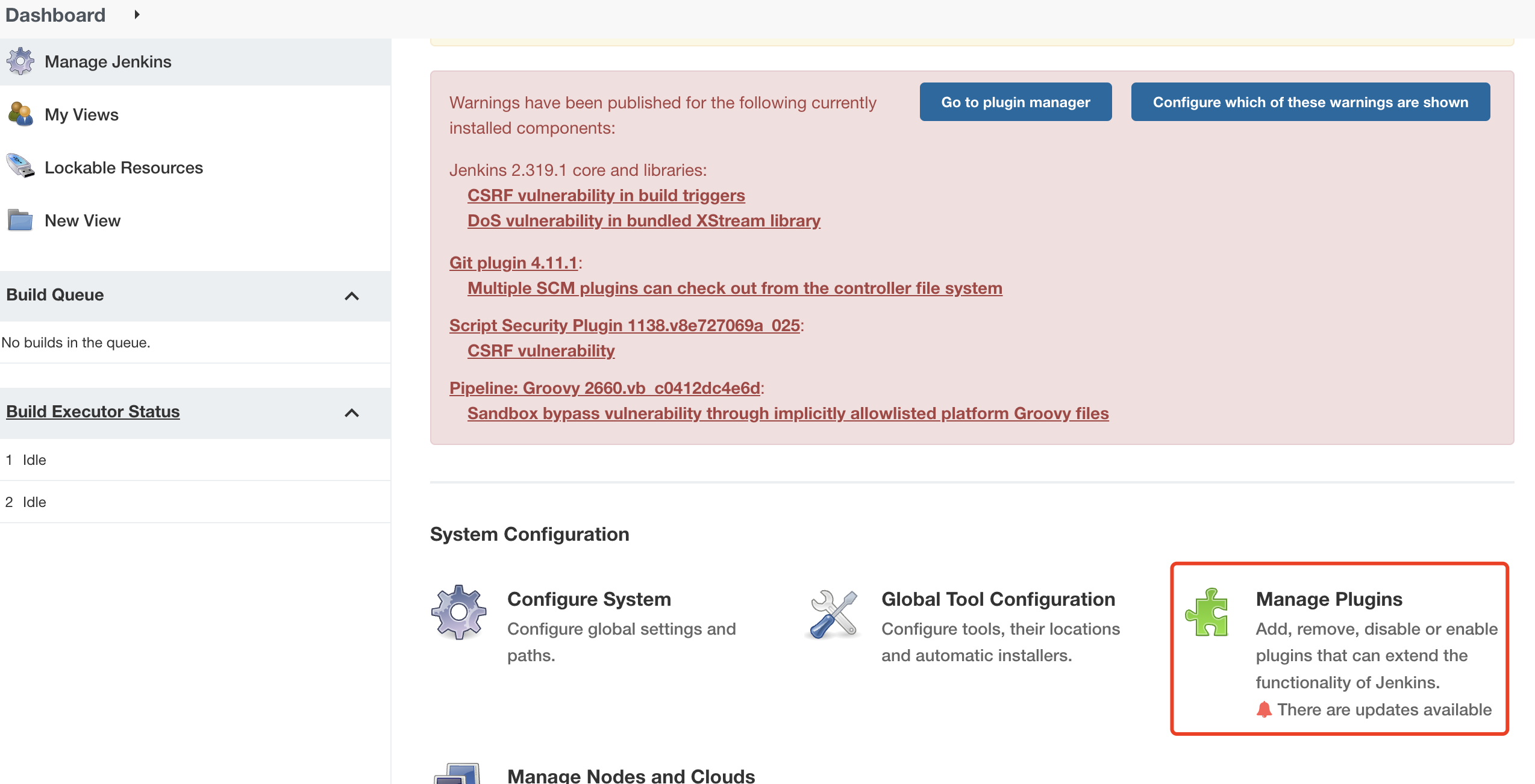Click the red updates available bell icon
This screenshot has height=784, width=1535.
click(x=1264, y=709)
